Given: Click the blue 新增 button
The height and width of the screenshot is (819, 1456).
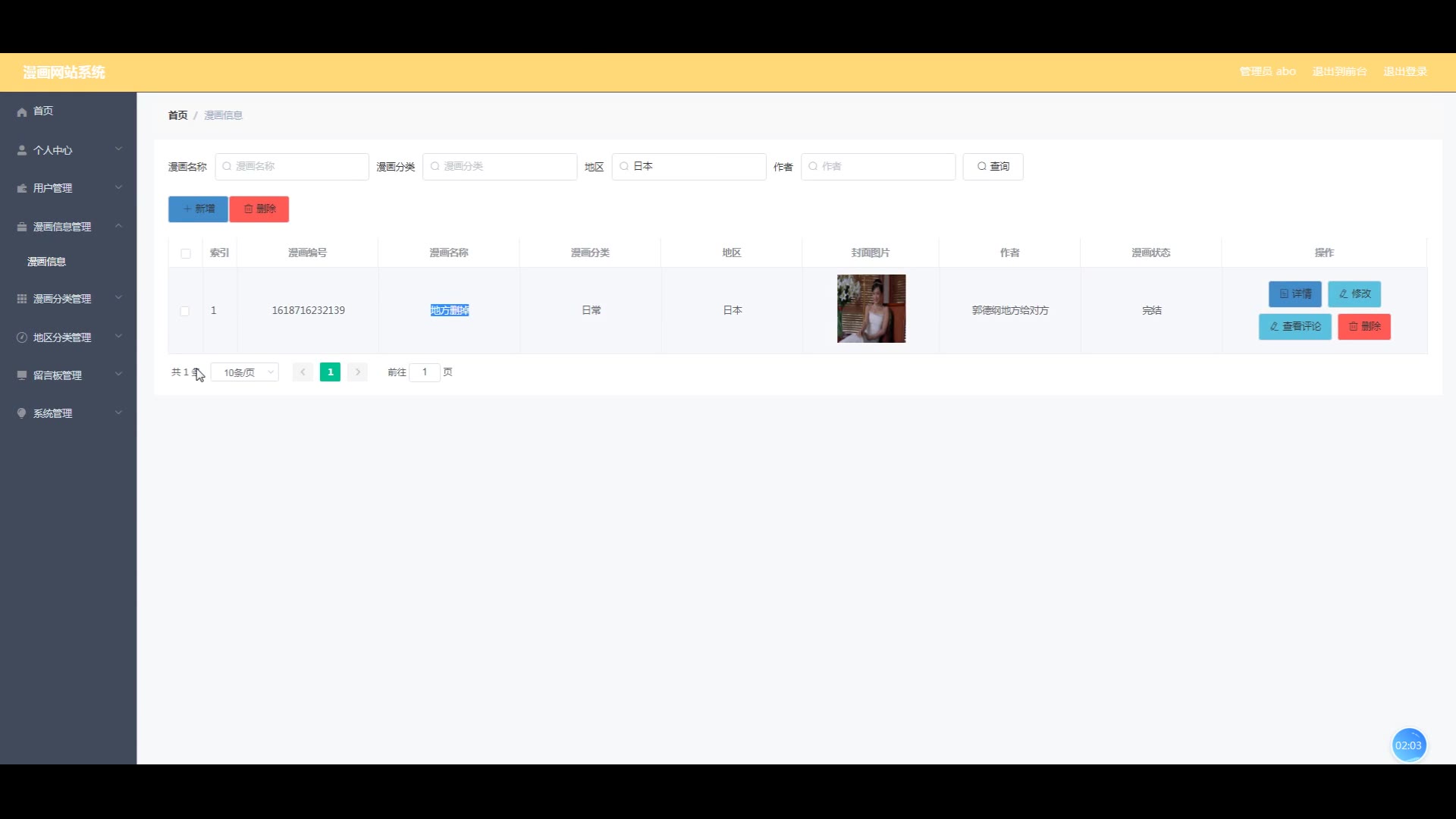Looking at the screenshot, I should coord(198,209).
